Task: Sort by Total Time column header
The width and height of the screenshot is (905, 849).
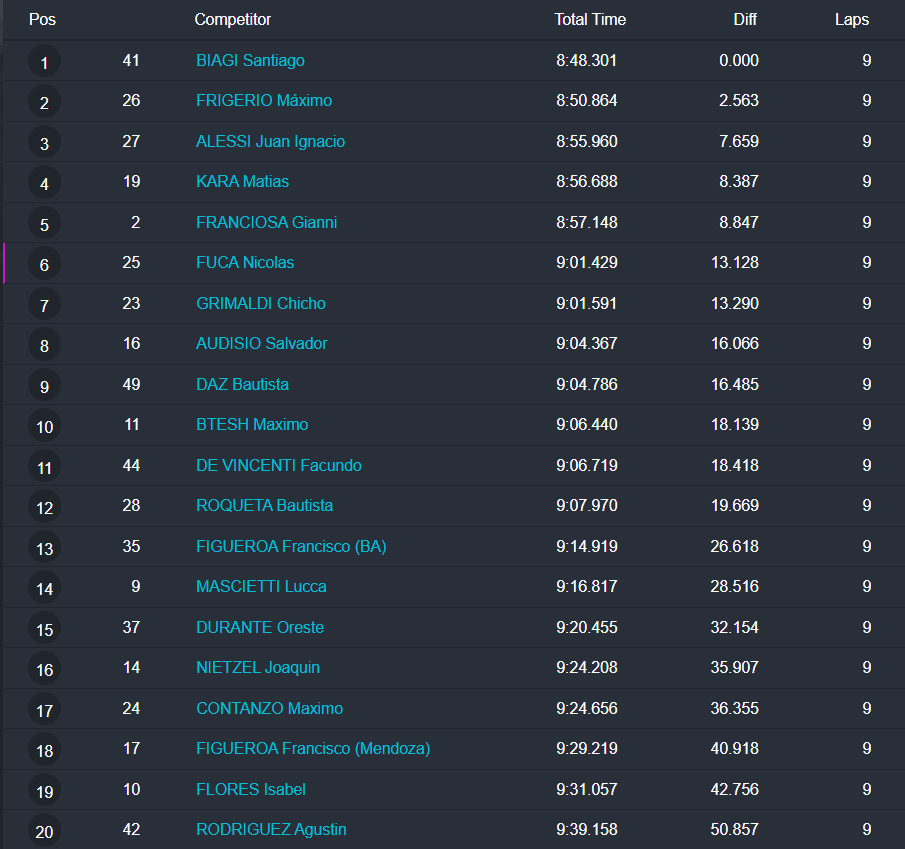Action: tap(590, 19)
